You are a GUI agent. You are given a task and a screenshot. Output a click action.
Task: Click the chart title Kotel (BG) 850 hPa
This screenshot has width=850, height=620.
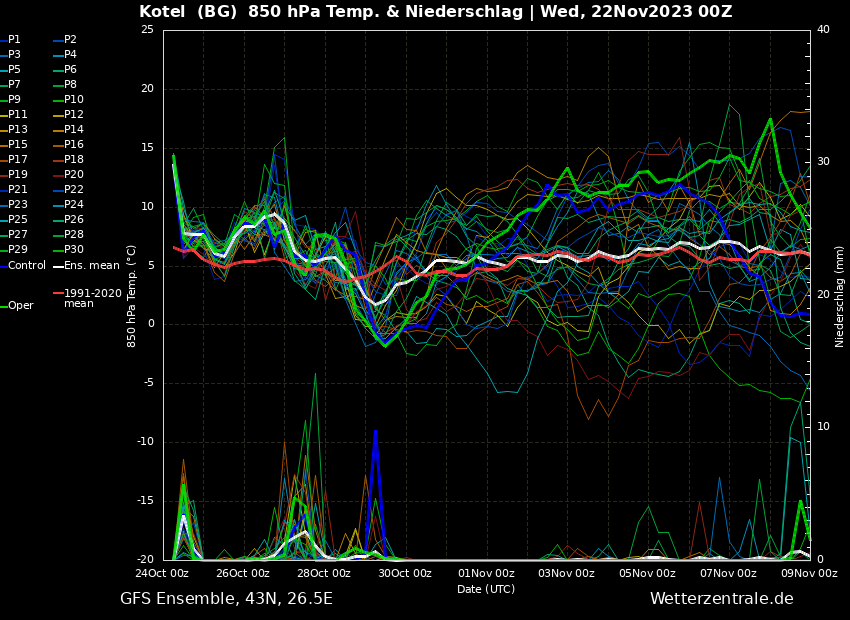tap(435, 12)
